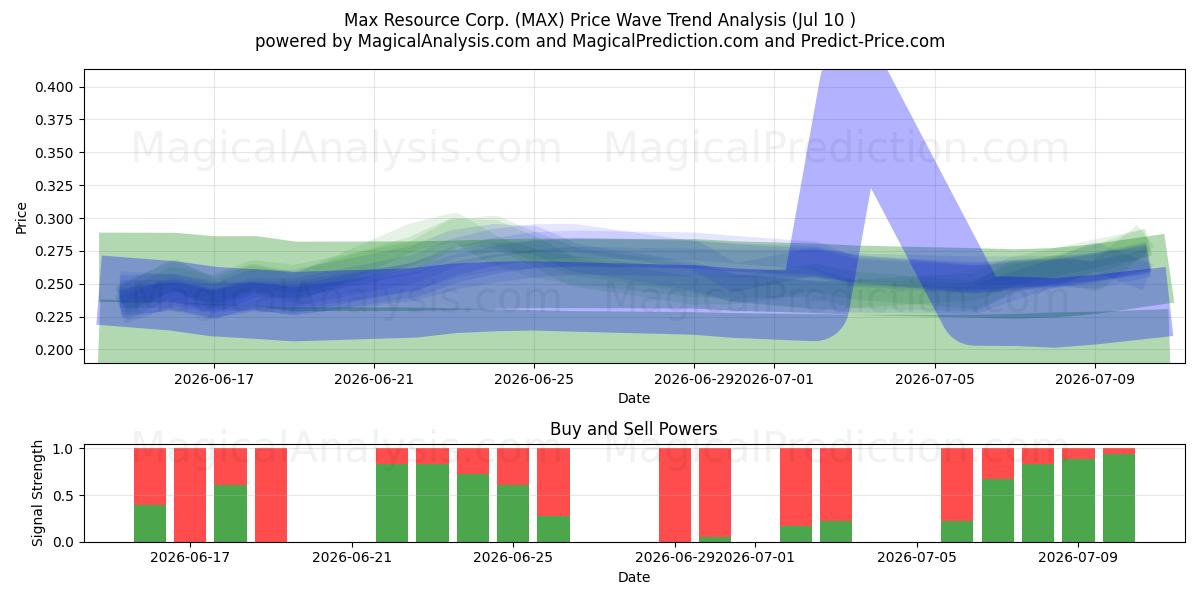Click the 0.300 tick on the Price axis
The height and width of the screenshot is (600, 1200).
(x=56, y=219)
